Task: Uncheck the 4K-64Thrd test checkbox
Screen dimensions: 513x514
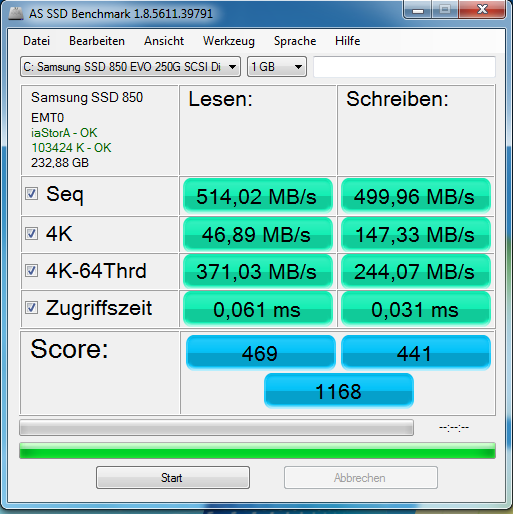Action: [31, 271]
